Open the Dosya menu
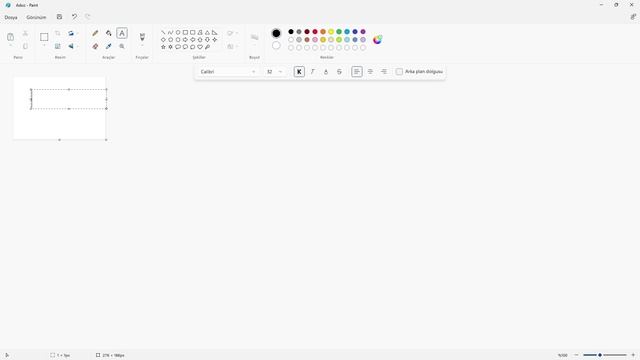This screenshot has width=640, height=360. pos(11,17)
